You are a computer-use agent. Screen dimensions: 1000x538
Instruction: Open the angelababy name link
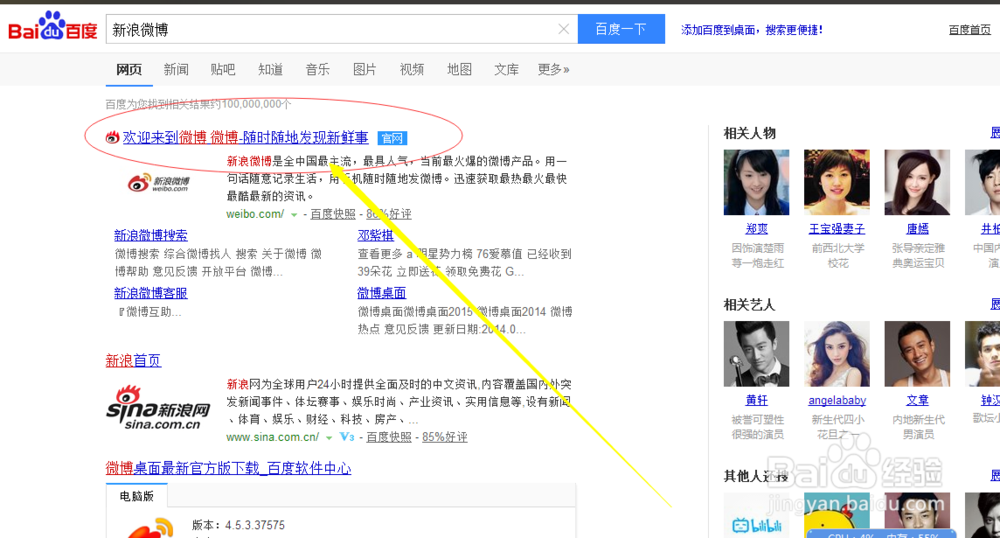[837, 400]
